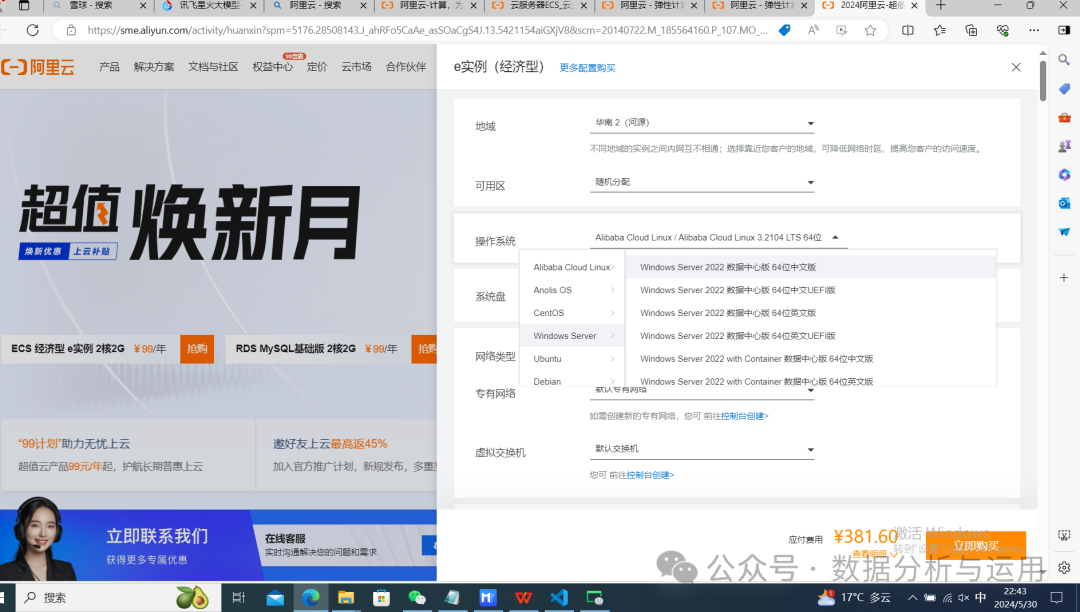Open WPS Office from the taskbar

click(523, 598)
